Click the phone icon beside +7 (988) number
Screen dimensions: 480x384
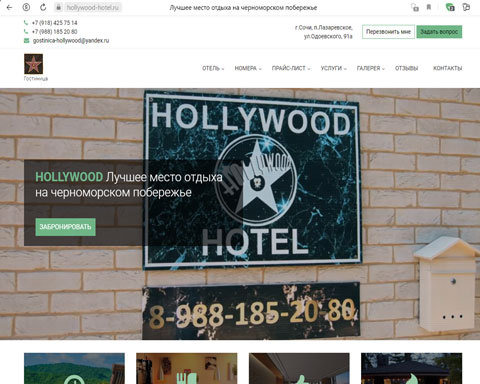tap(26, 32)
